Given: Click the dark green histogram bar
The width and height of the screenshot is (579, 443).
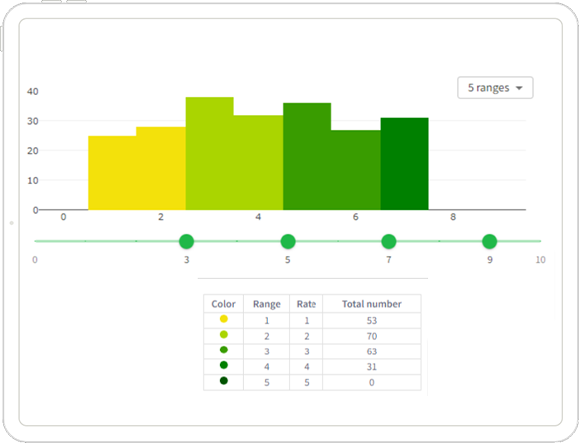Looking at the screenshot, I should (405, 164).
